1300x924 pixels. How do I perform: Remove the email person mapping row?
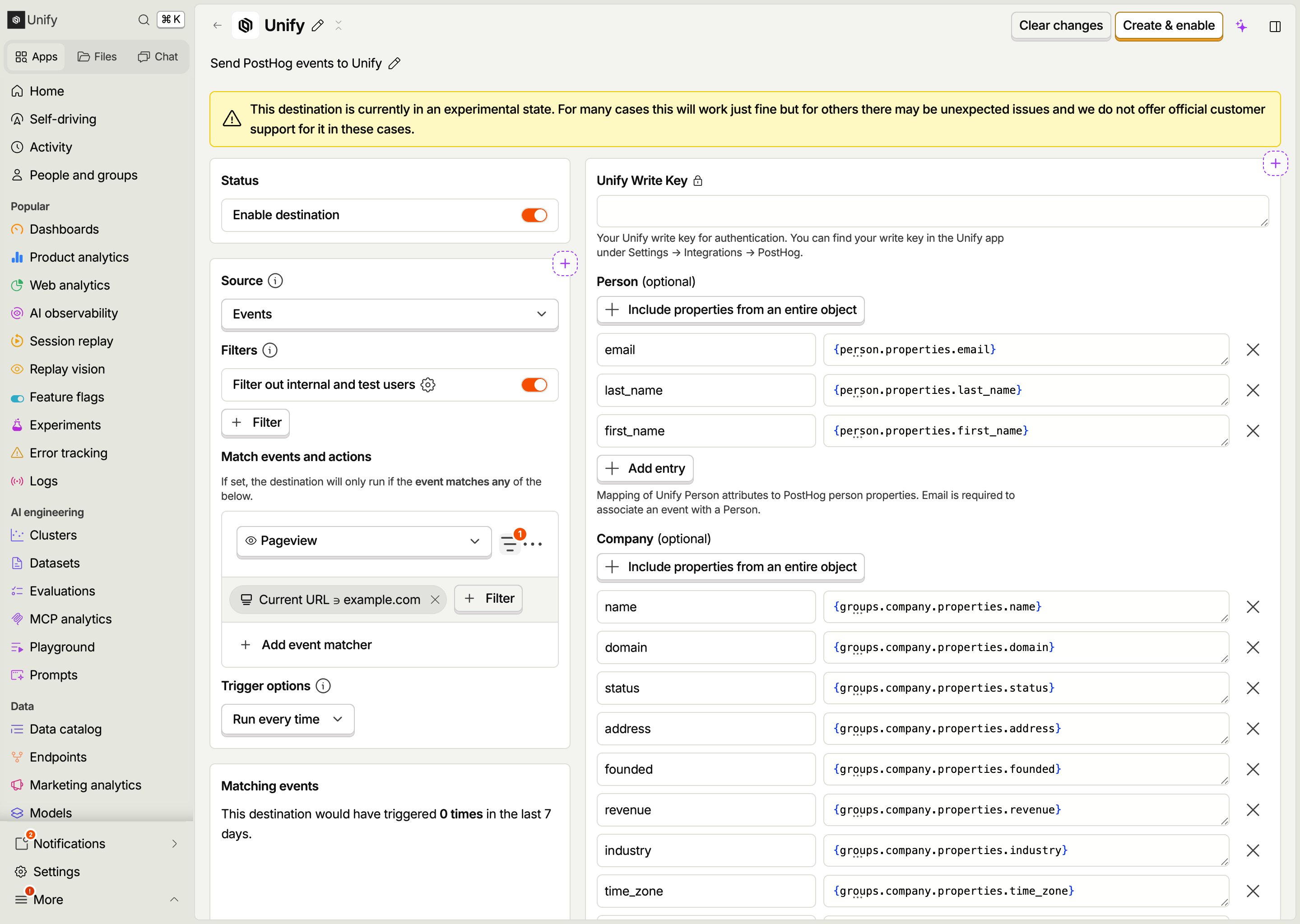coord(1253,349)
